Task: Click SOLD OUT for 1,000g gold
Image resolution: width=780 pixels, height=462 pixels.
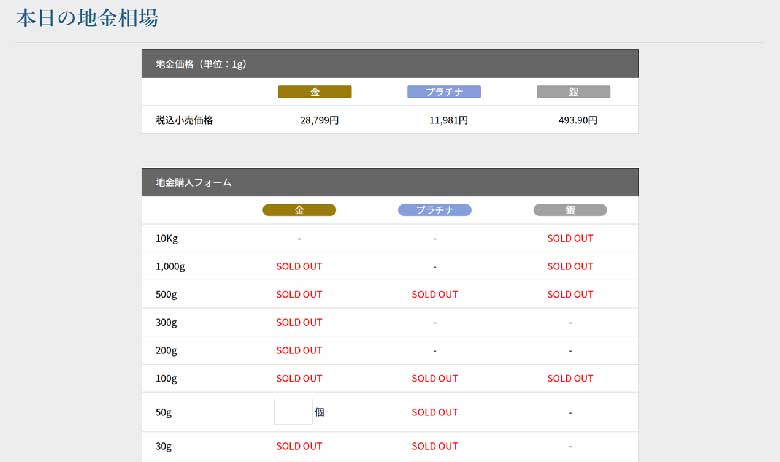Action: pos(299,267)
